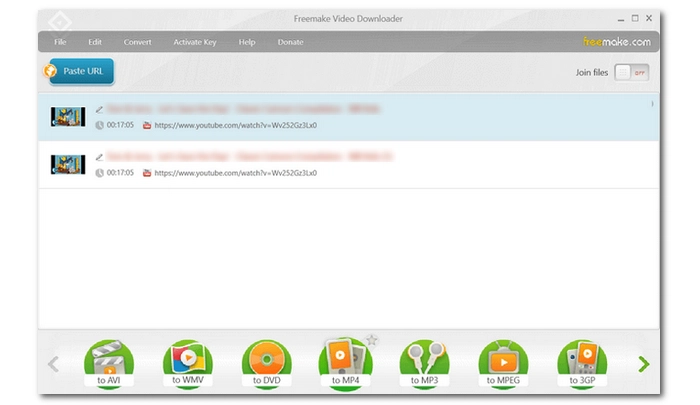Choose the to DVD conversion icon
Screen dimensions: 700x405
click(267, 364)
